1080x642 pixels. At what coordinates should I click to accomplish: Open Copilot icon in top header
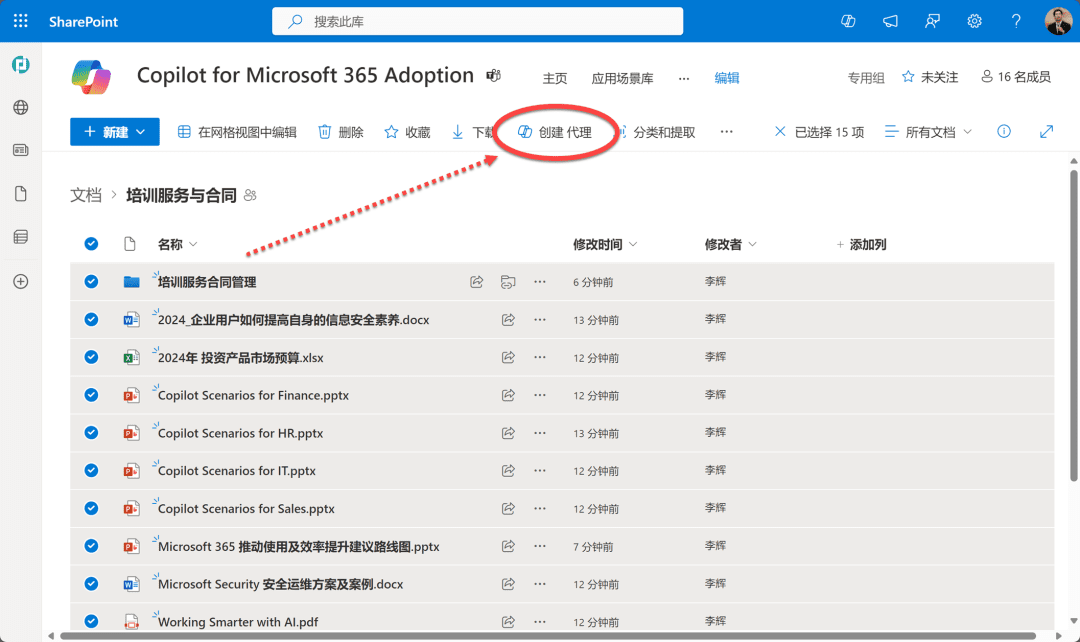[848, 21]
